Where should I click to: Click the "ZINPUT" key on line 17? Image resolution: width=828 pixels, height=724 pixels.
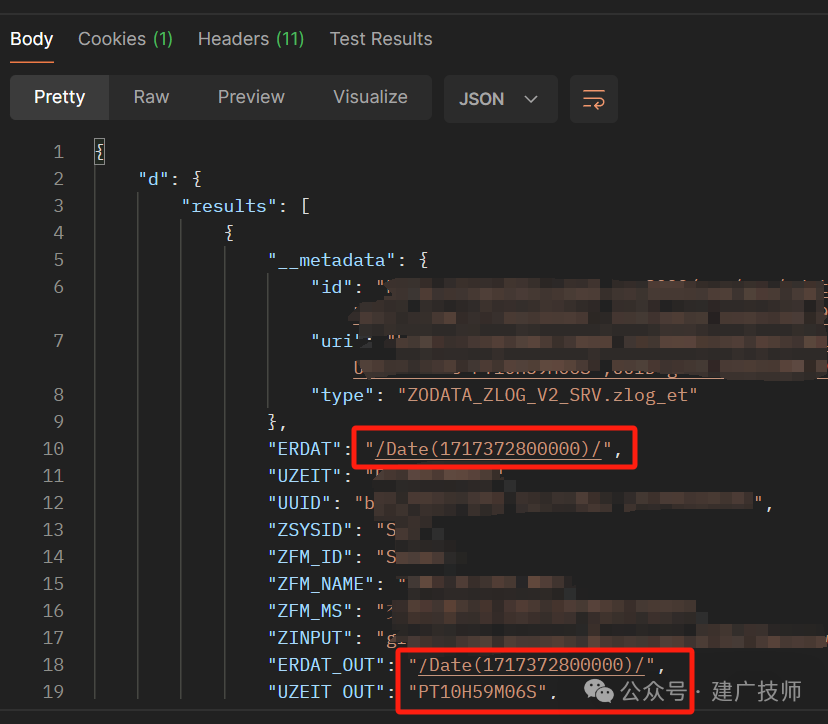[x=310, y=638]
